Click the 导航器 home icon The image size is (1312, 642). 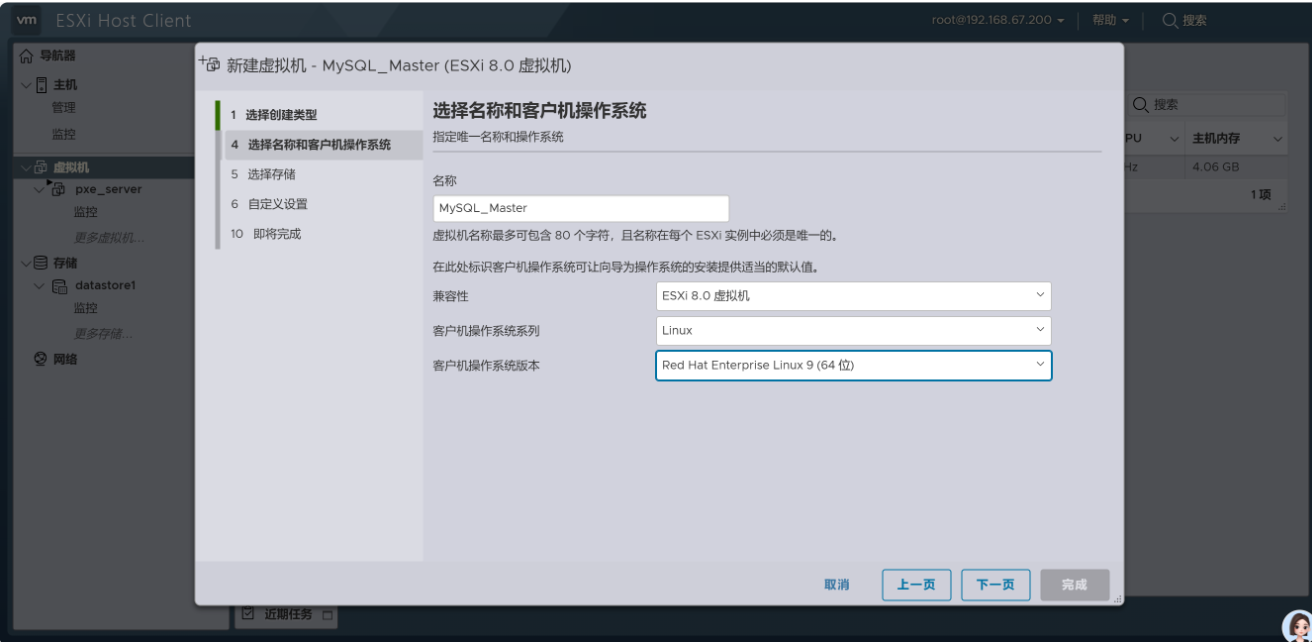(x=26, y=56)
